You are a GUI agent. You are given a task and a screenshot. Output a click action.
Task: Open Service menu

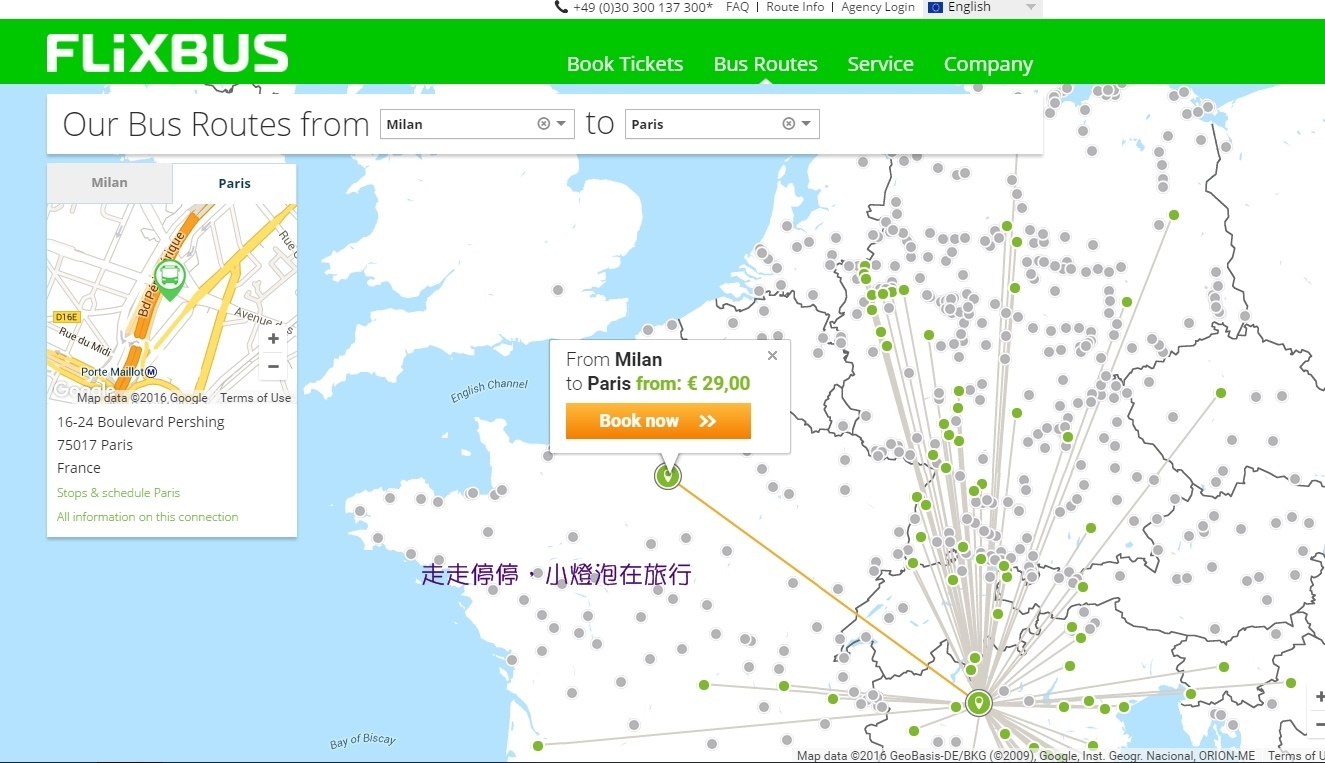pyautogui.click(x=880, y=64)
